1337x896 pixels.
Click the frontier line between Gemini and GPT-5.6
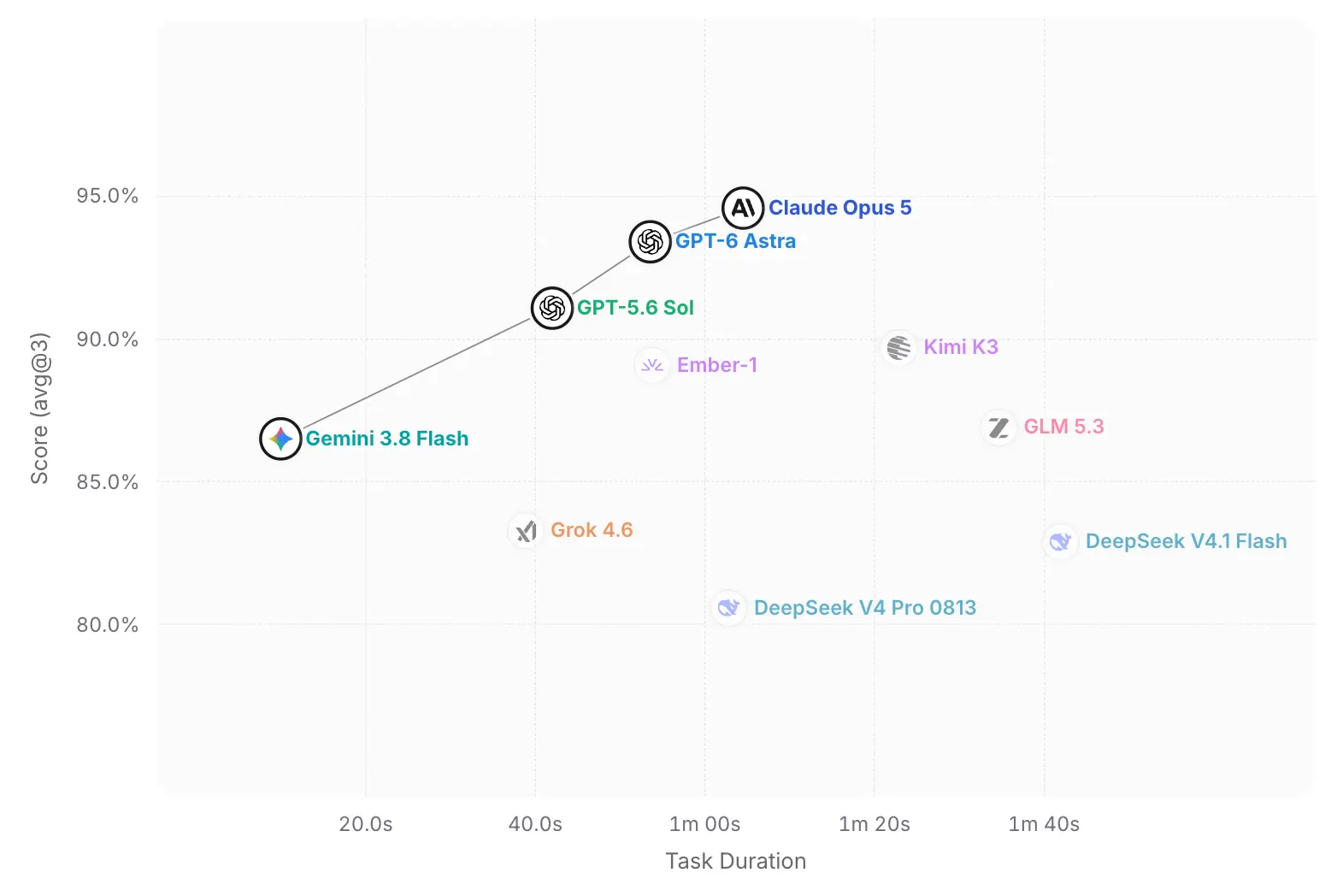click(x=416, y=373)
